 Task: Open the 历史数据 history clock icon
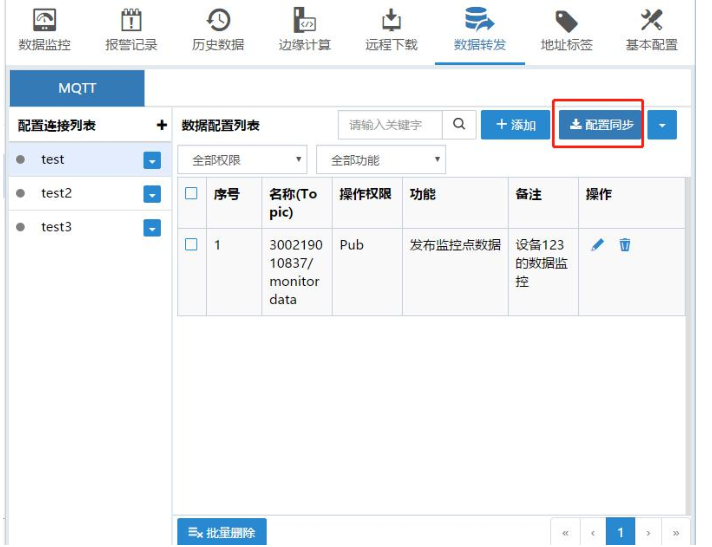coord(218,20)
